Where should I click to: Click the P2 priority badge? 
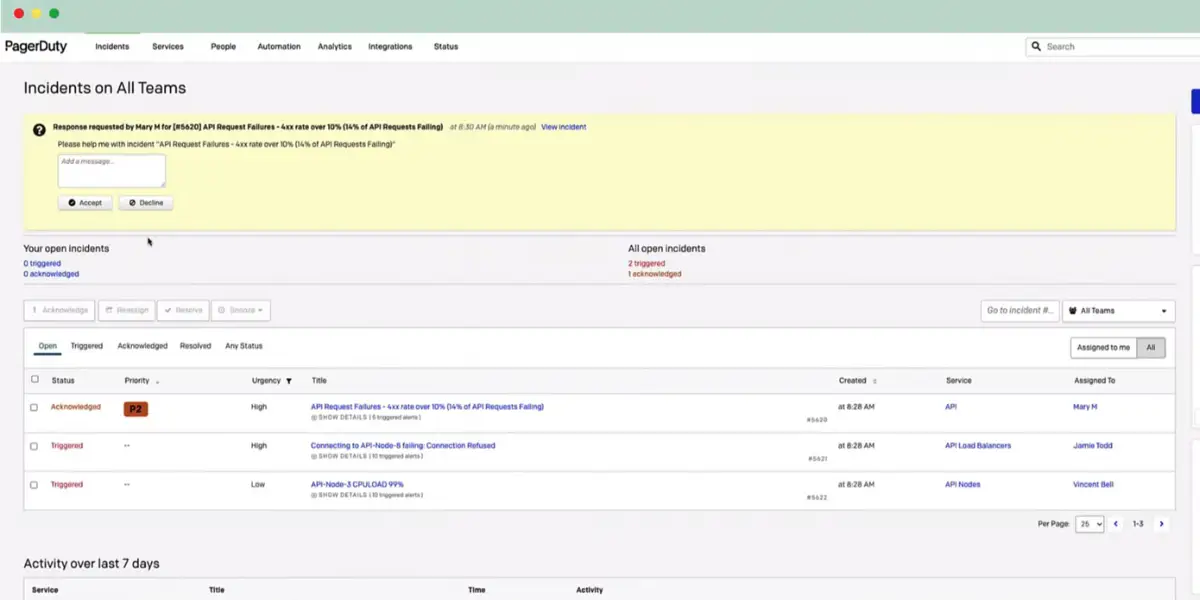(136, 409)
